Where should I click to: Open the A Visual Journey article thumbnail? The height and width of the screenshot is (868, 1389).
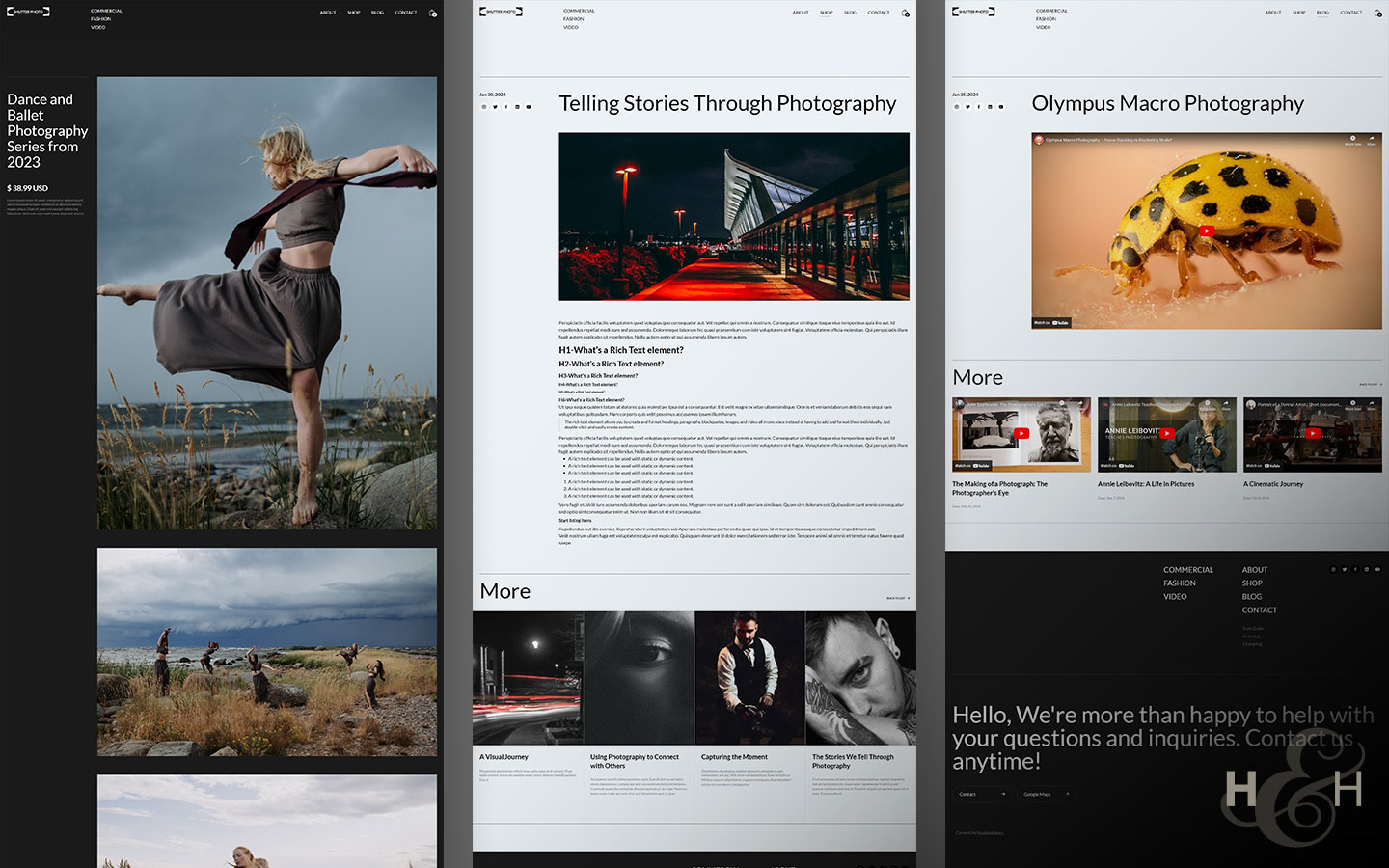point(528,677)
